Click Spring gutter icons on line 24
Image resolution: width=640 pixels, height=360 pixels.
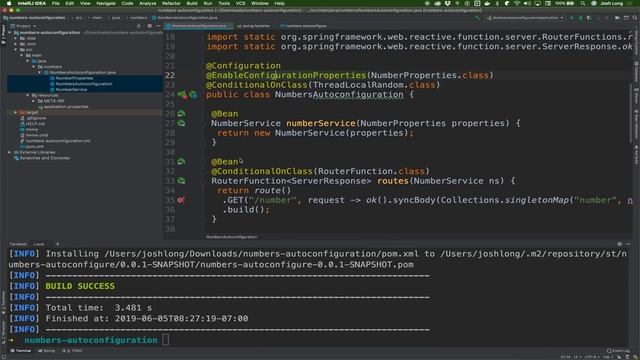click(x=187, y=95)
